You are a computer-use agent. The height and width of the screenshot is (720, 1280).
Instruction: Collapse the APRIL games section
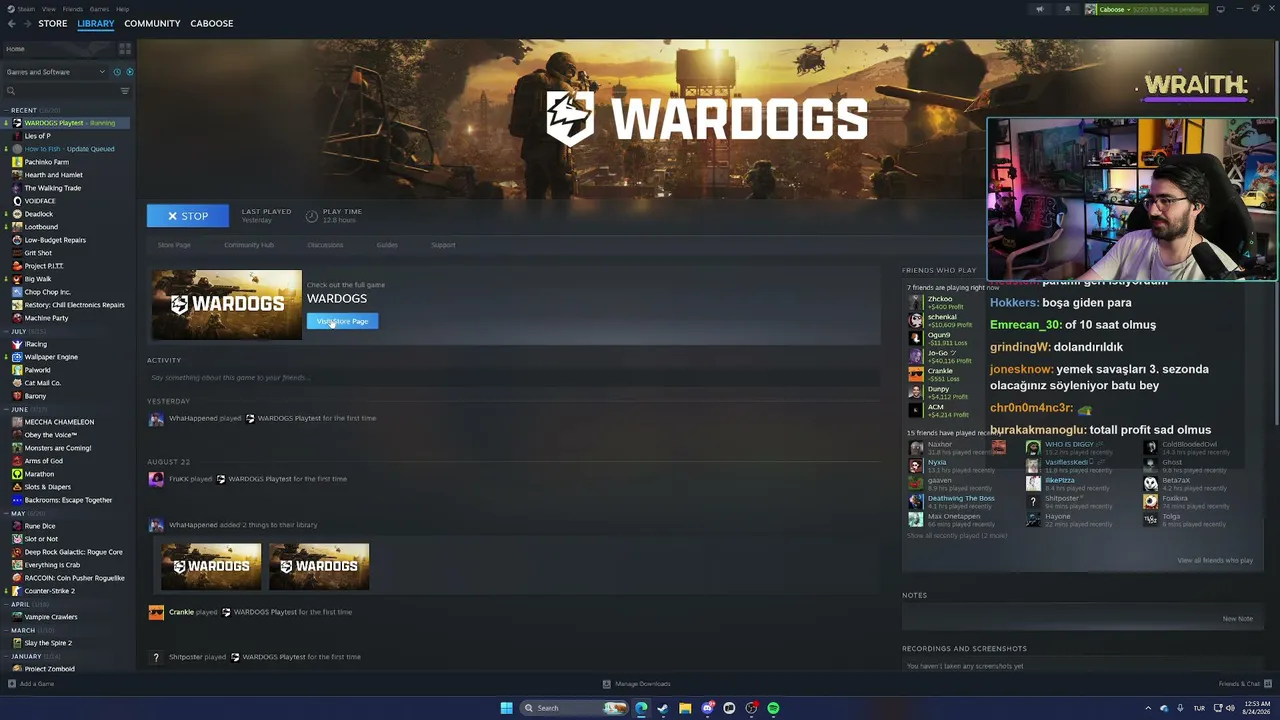pos(7,604)
